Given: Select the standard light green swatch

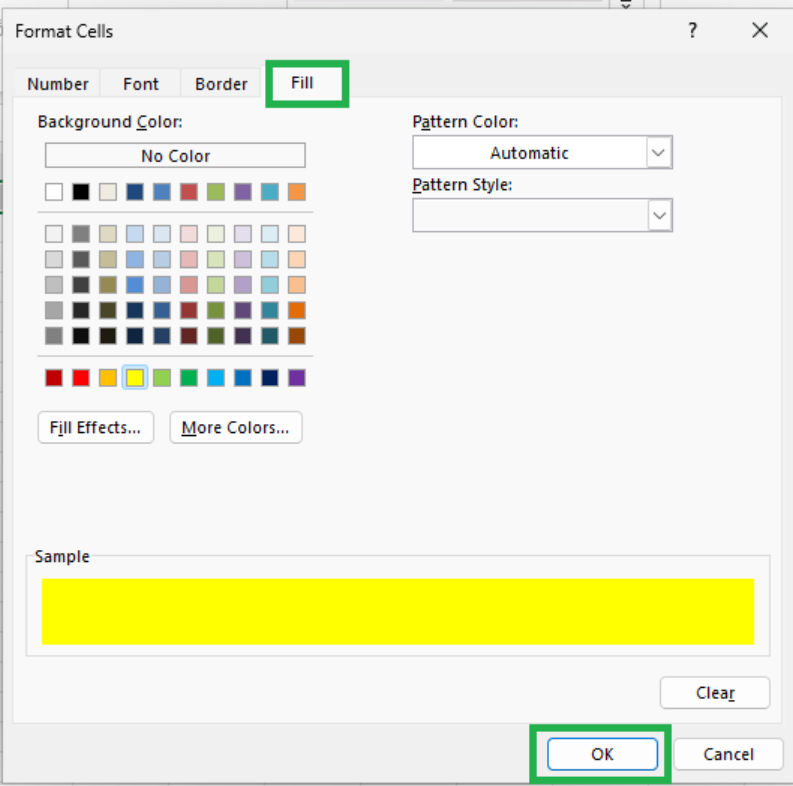Looking at the screenshot, I should pos(162,378).
